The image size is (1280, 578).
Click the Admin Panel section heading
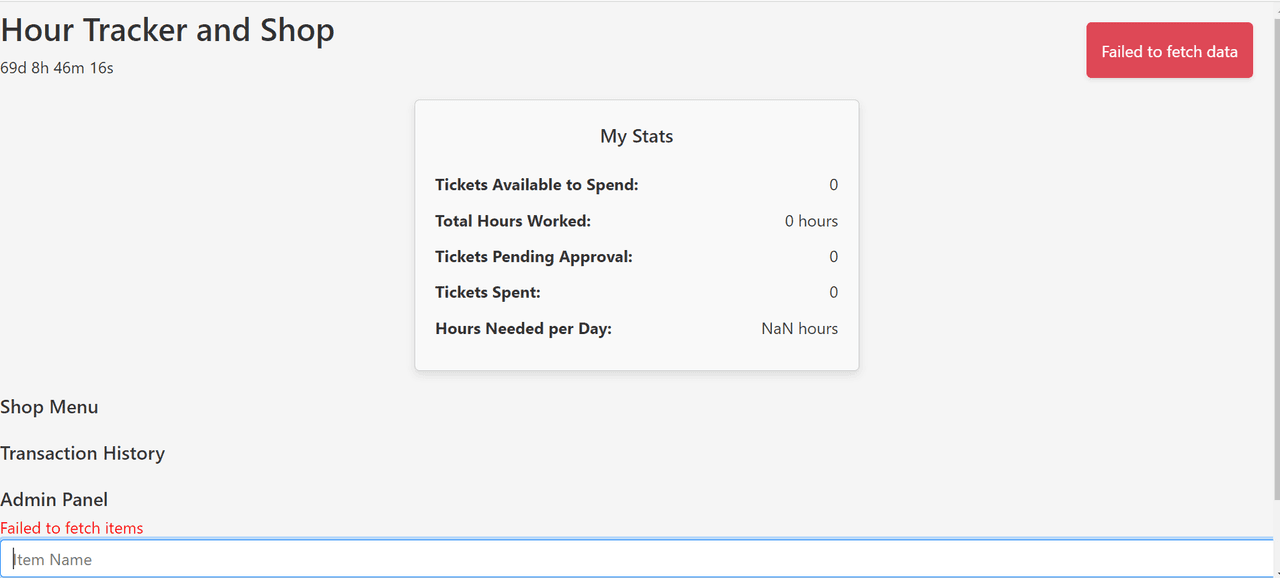54,499
